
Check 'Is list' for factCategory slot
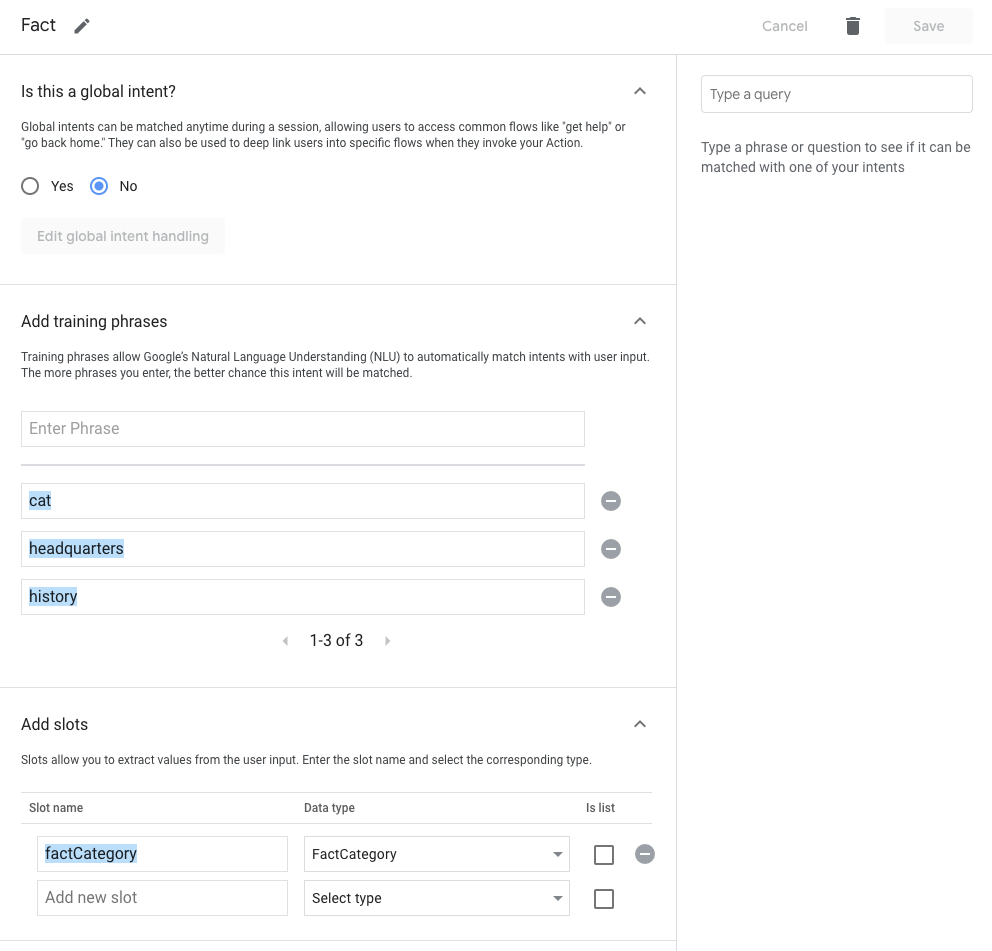click(x=604, y=855)
